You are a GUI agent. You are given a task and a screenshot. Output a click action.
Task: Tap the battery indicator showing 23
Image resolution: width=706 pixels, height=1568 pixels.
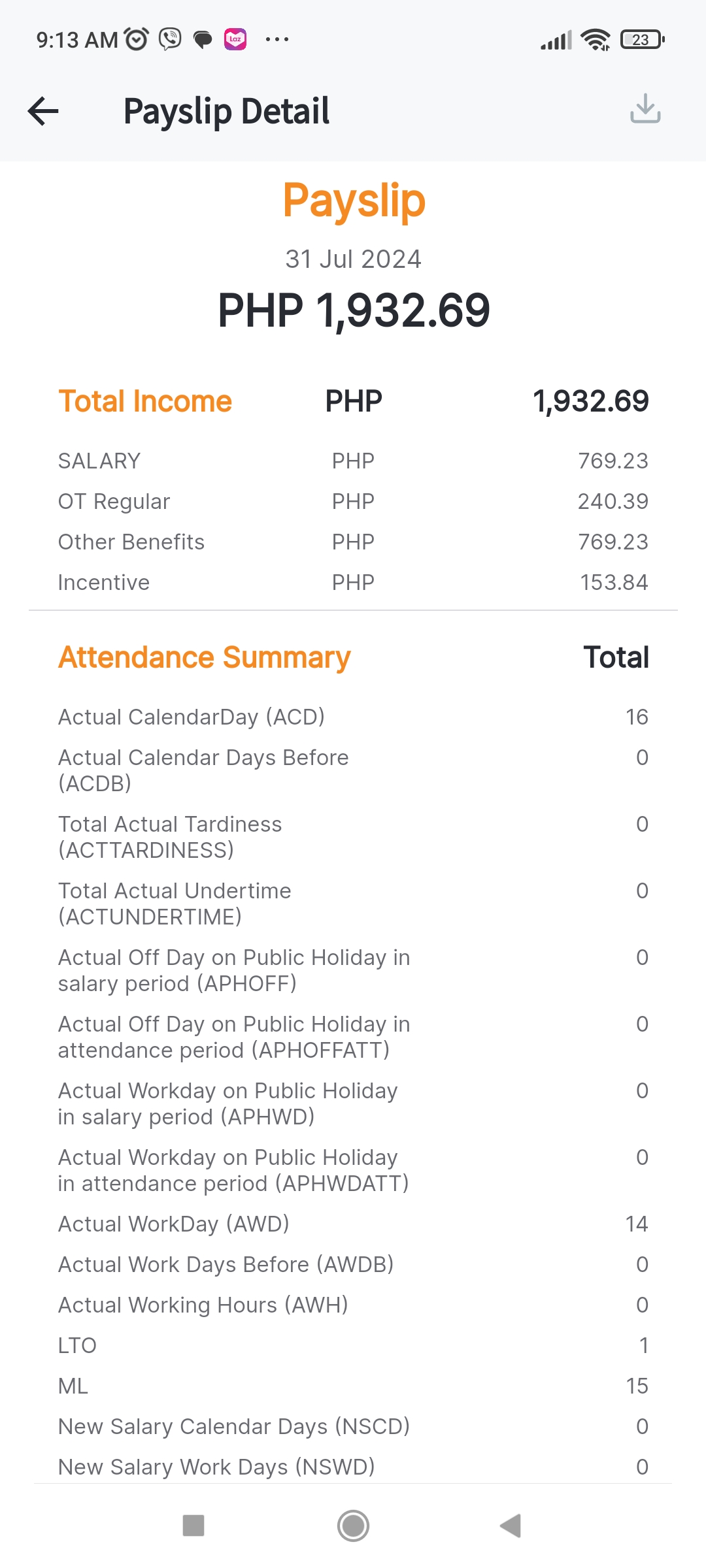point(643,40)
